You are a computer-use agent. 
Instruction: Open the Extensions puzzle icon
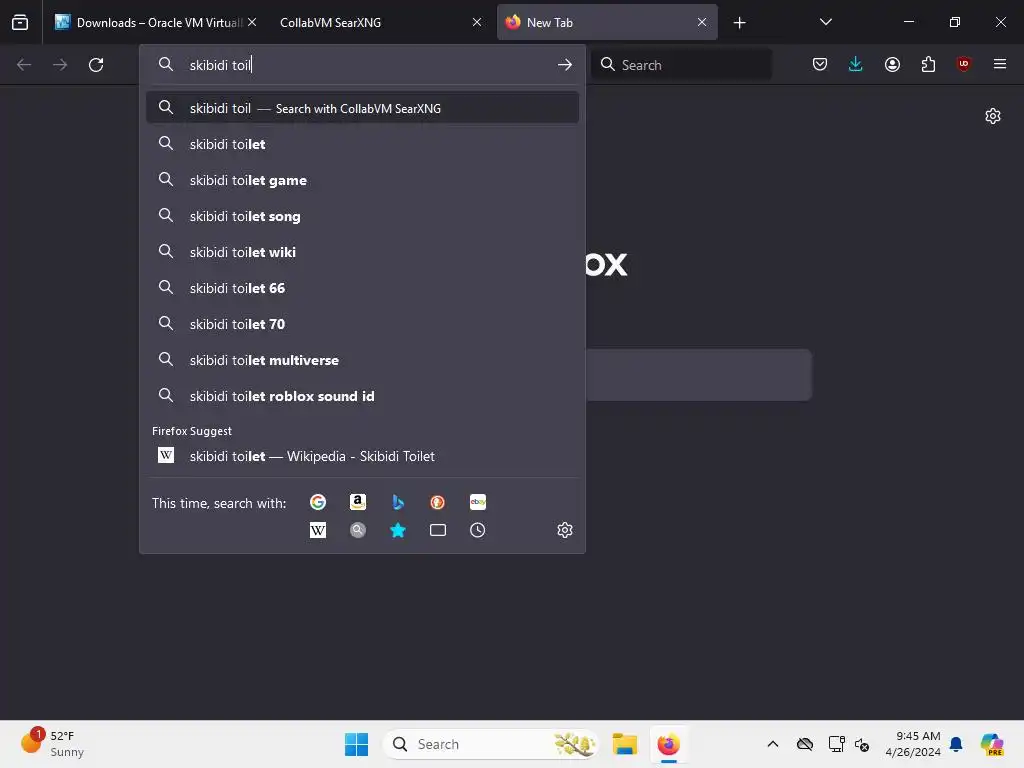point(928,64)
